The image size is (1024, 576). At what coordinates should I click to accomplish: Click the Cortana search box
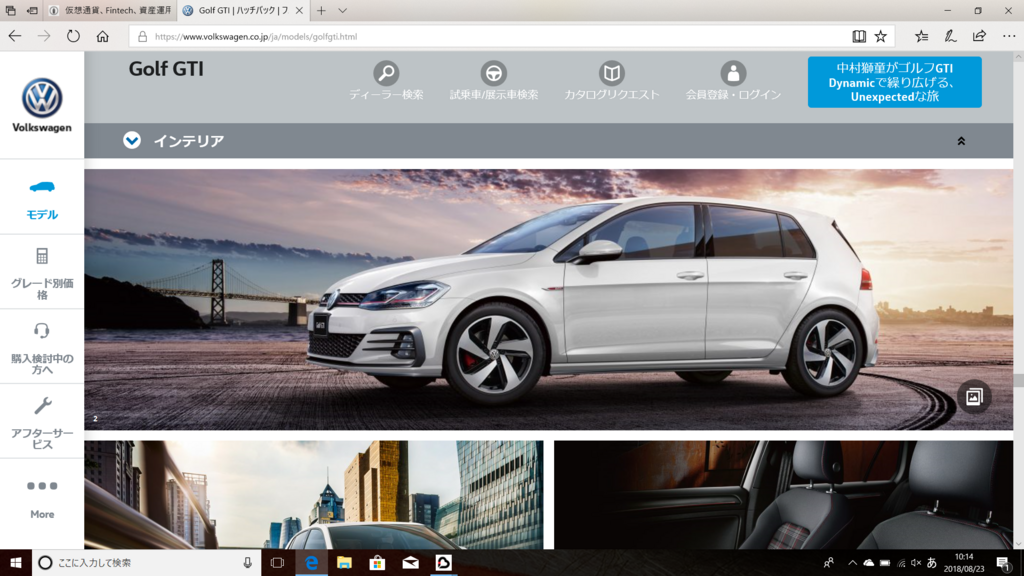pyautogui.click(x=146, y=563)
